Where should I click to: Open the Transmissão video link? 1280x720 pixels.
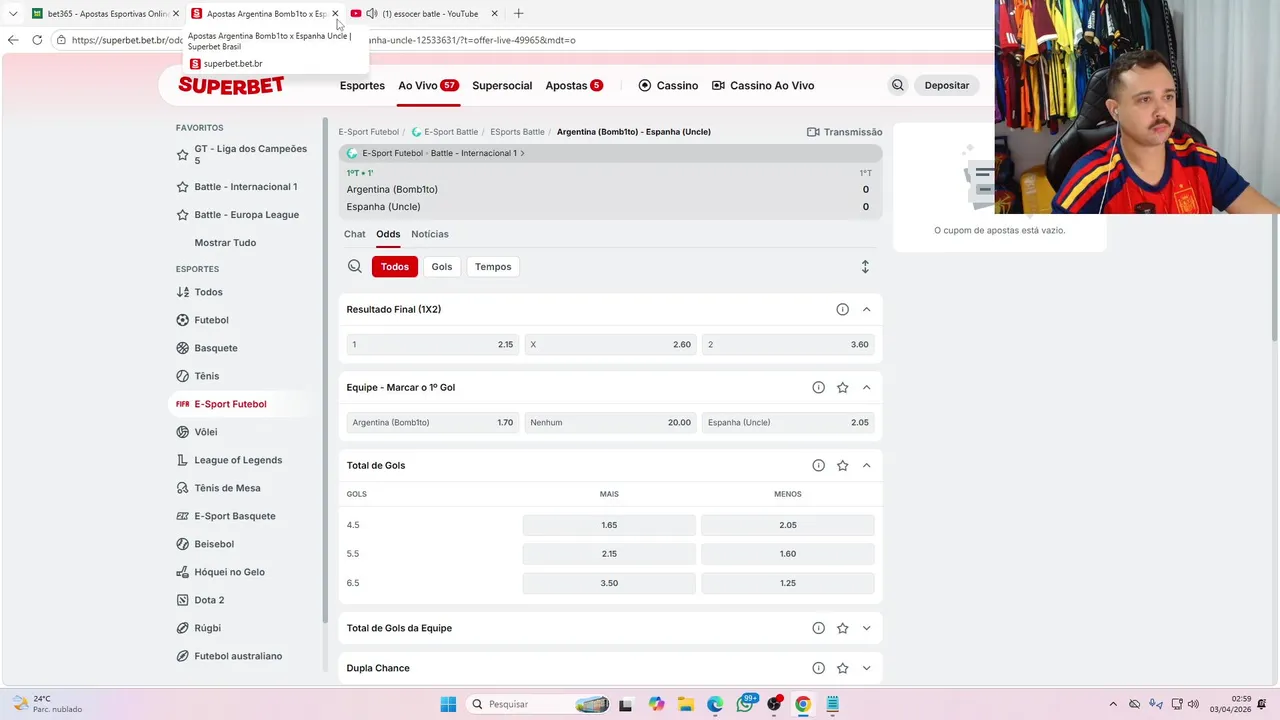coord(844,132)
